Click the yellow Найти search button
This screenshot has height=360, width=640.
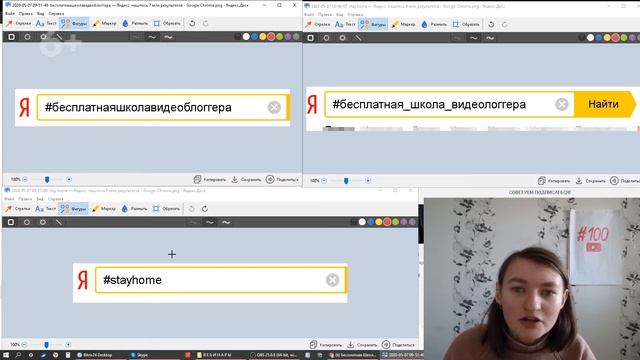[604, 104]
